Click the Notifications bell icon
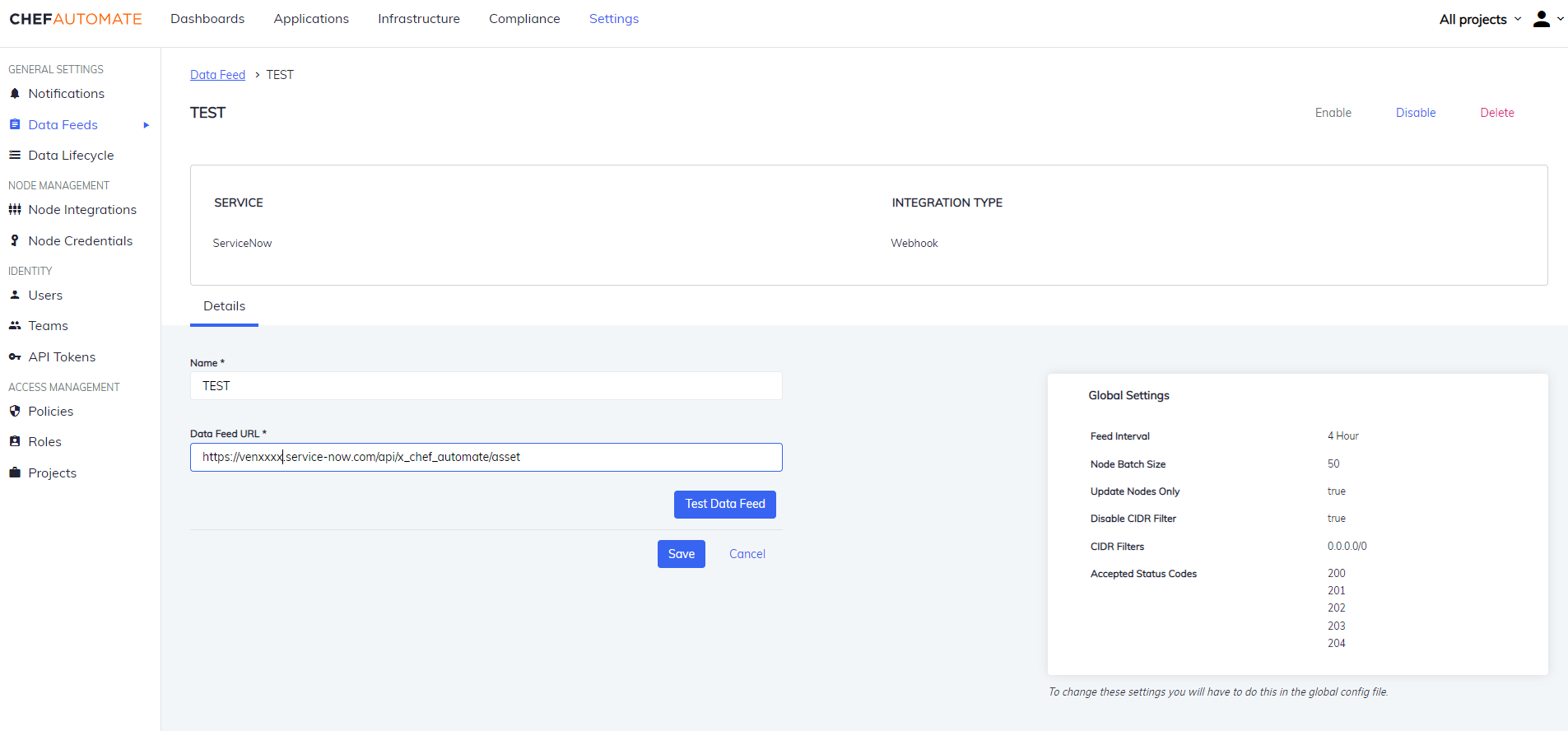The image size is (1568, 731). click(x=15, y=94)
